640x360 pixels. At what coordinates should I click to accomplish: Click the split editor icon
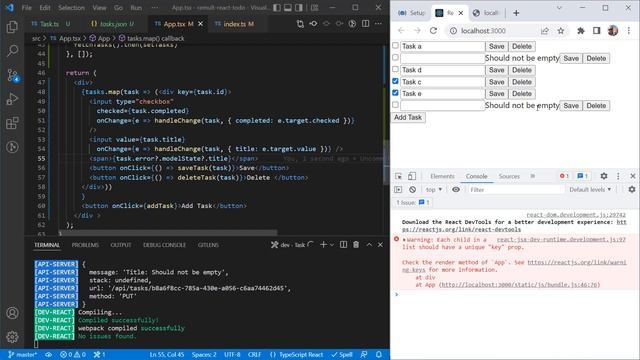tap(366, 24)
